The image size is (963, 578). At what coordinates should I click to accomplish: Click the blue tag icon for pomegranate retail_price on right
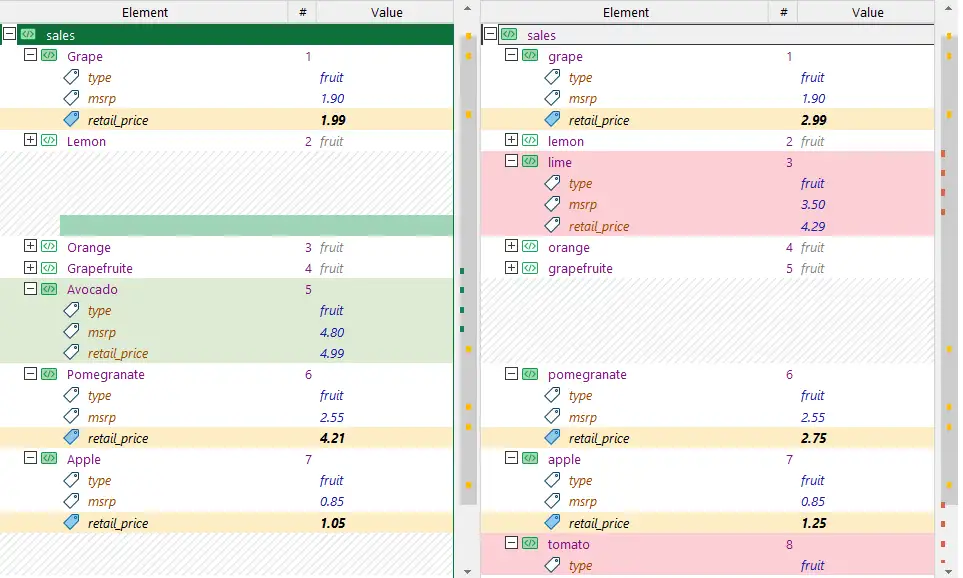click(x=552, y=437)
